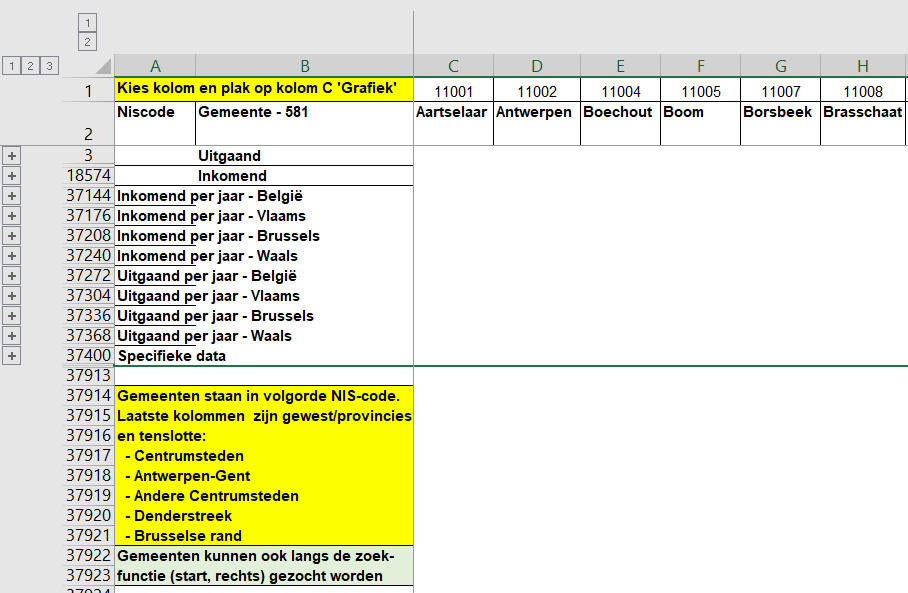Image resolution: width=908 pixels, height=593 pixels.
Task: Expand Inkomend per jaar - Waals group
Action: 12,255
